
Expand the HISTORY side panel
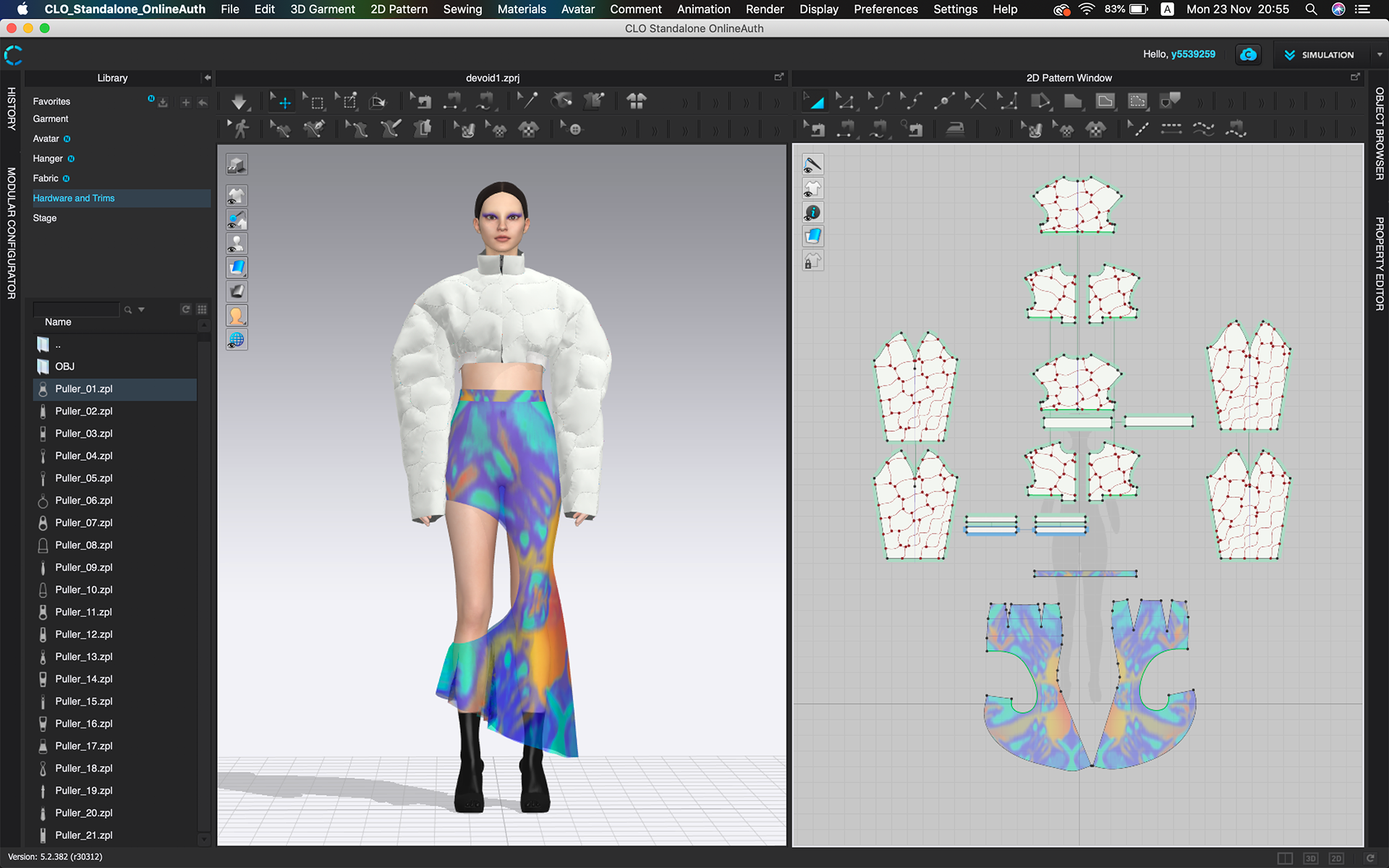pyautogui.click(x=12, y=109)
